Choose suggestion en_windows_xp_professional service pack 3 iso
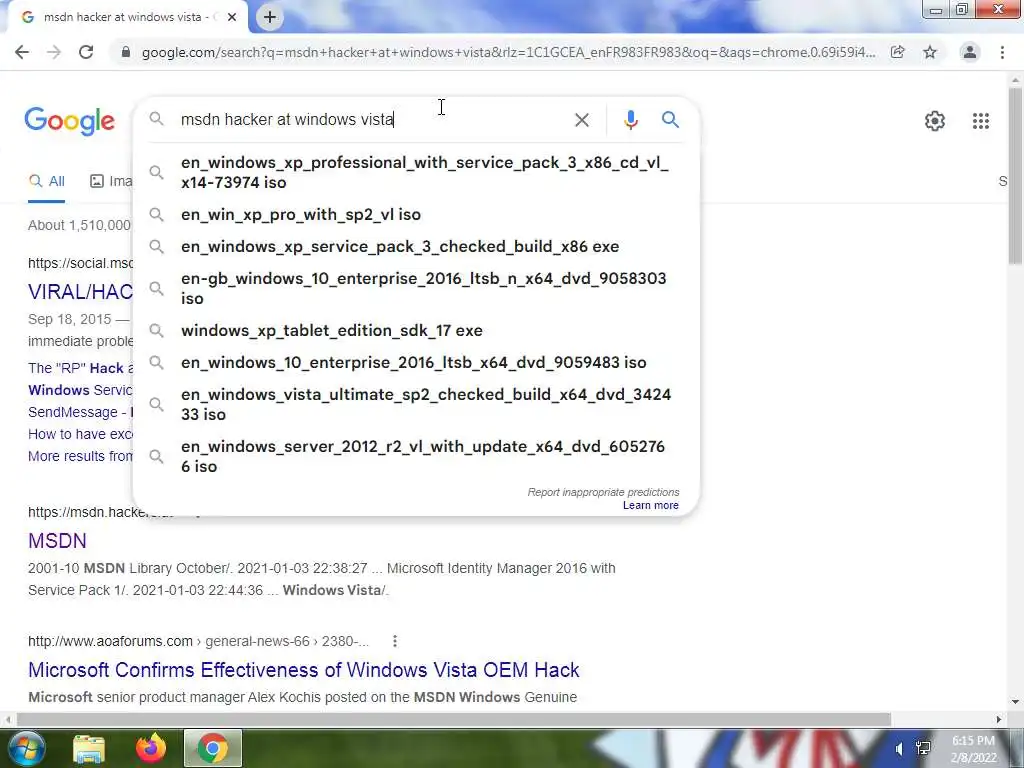This screenshot has width=1024, height=768. coord(416,172)
